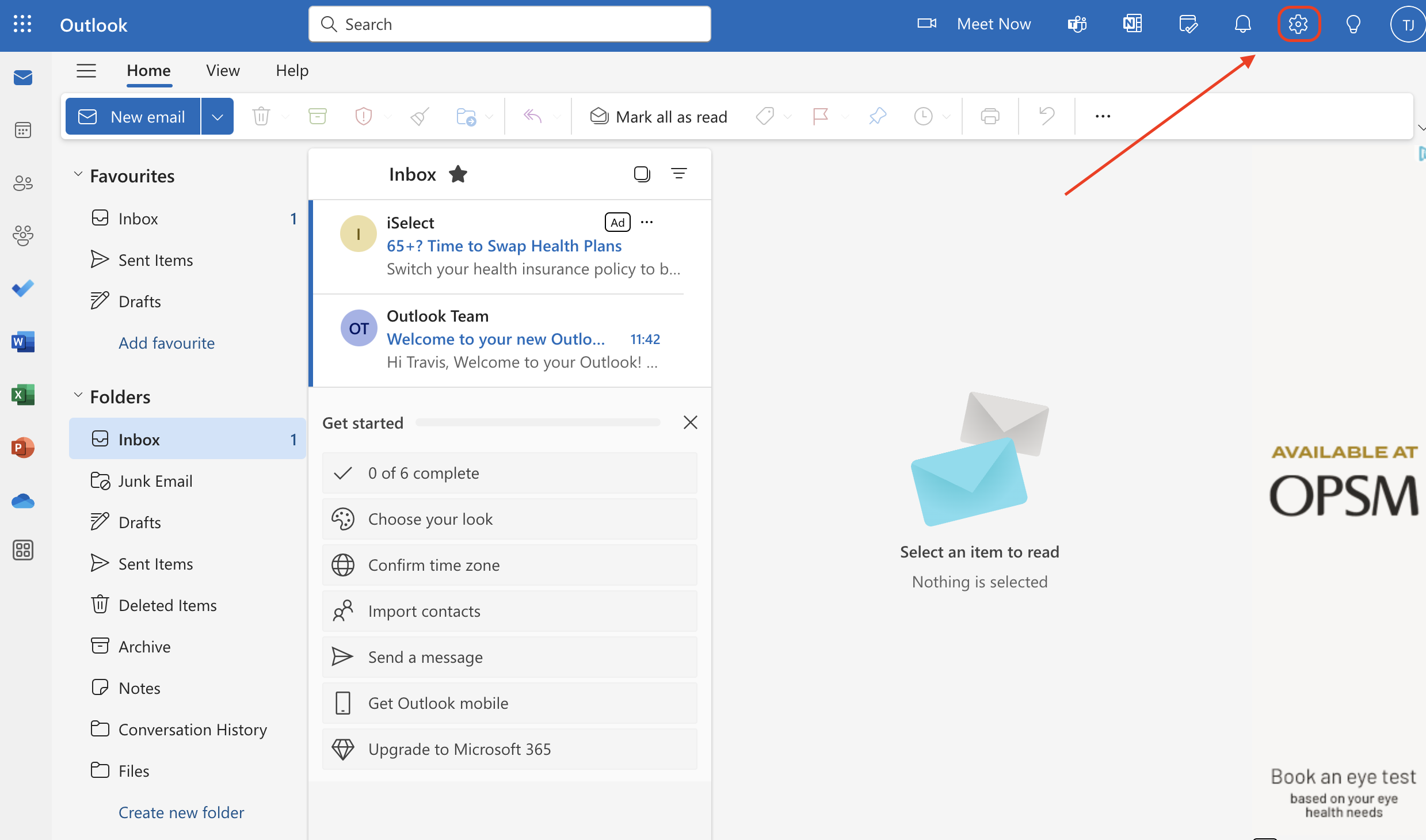
Task: Open Groups in left rail
Action: click(23, 235)
